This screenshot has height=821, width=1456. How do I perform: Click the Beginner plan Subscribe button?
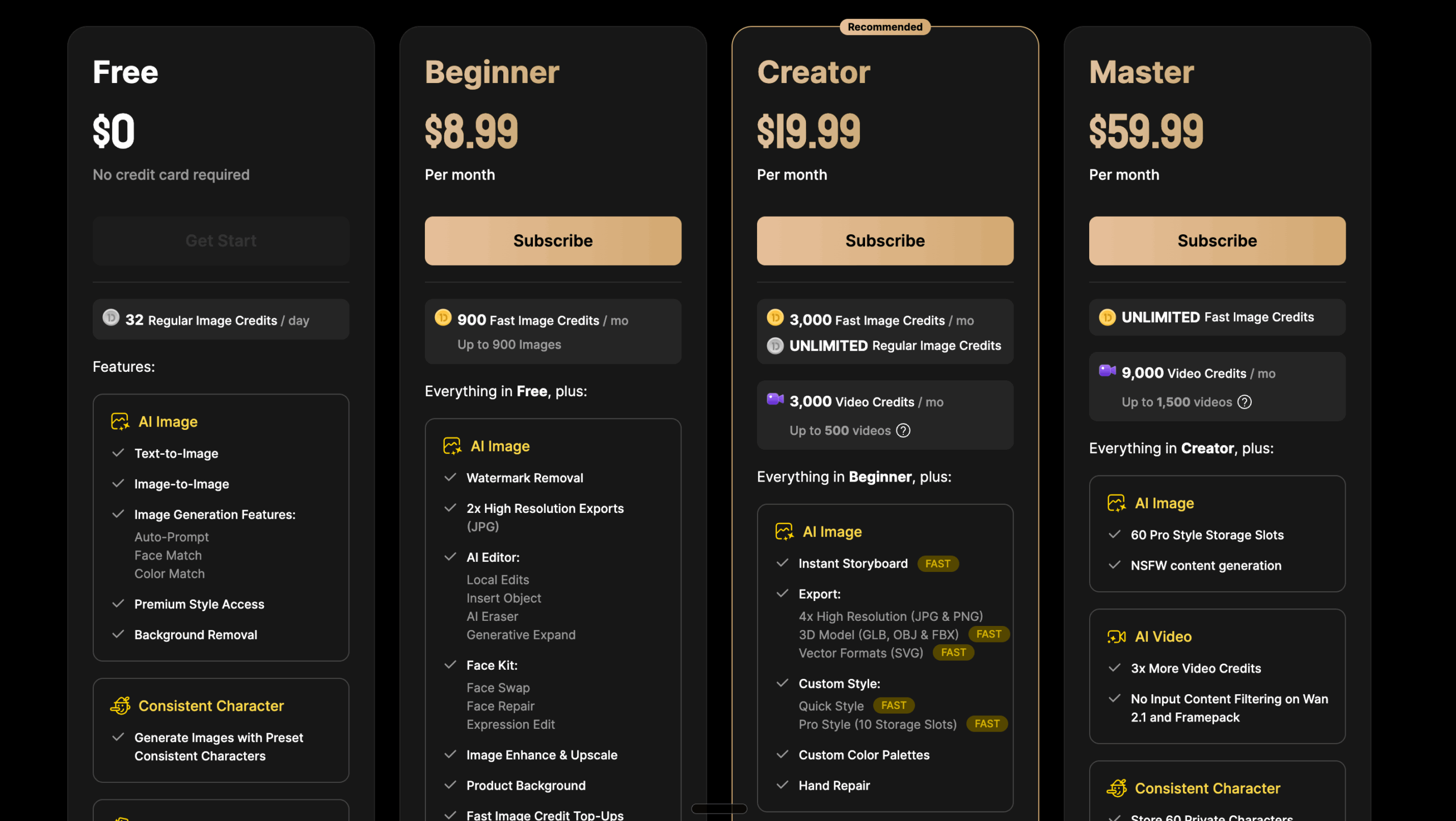pyautogui.click(x=553, y=241)
